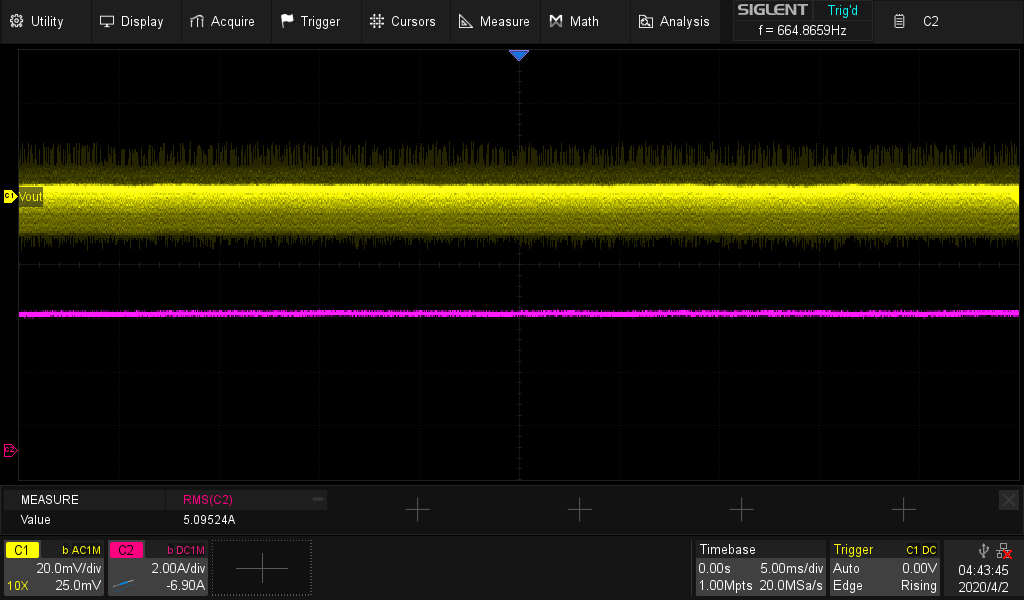1024x600 pixels.
Task: Click the C2 channel info icon top right
Action: [901, 21]
